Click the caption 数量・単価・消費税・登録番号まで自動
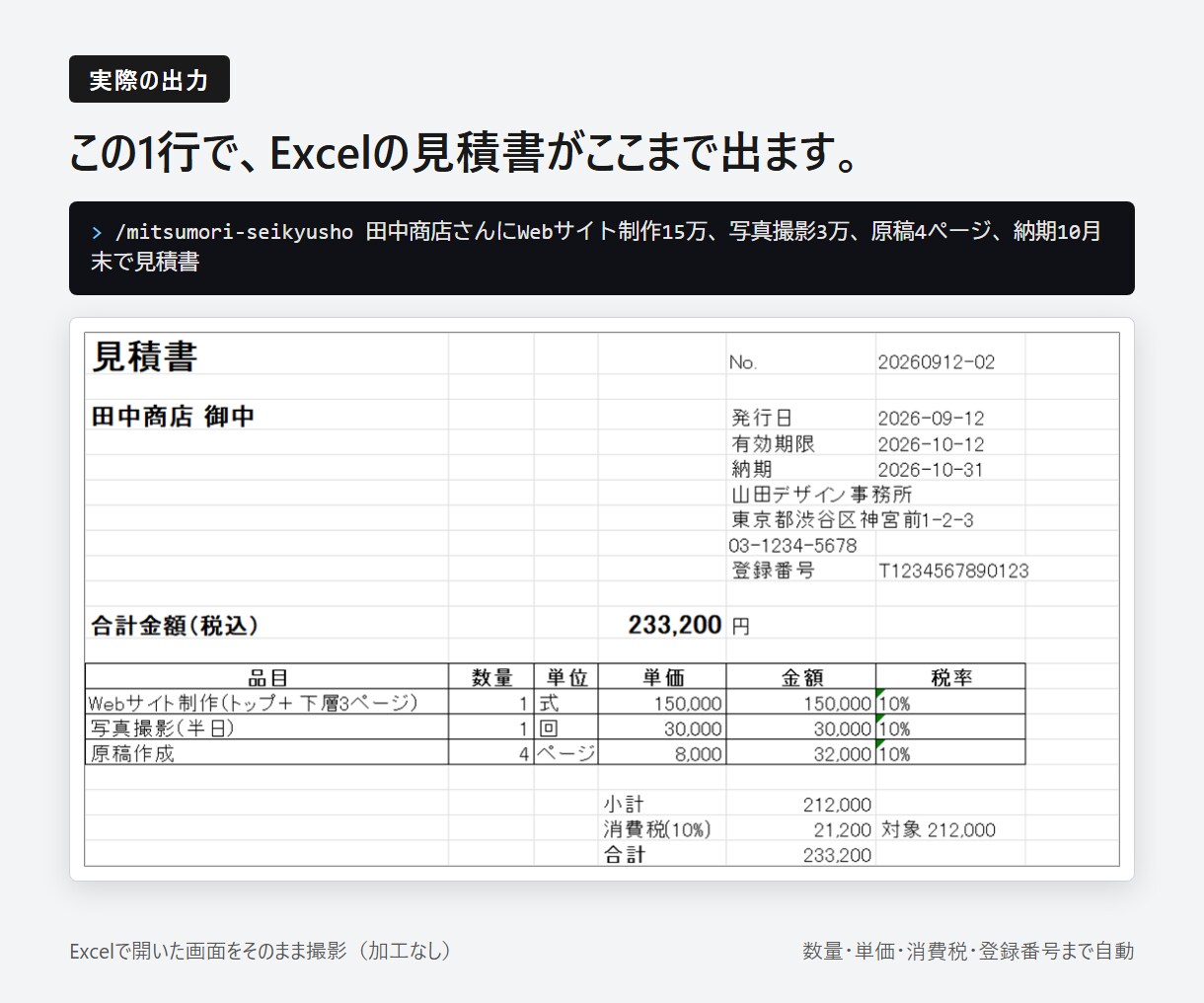The image size is (1204, 1003). pos(968,951)
